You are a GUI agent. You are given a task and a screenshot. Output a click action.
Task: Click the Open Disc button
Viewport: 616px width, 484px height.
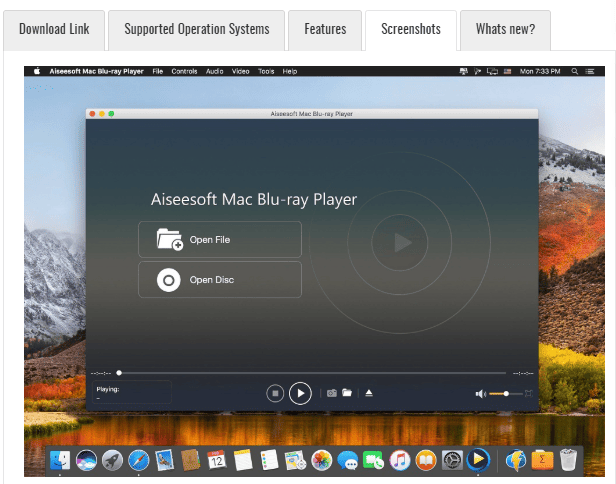[220, 280]
